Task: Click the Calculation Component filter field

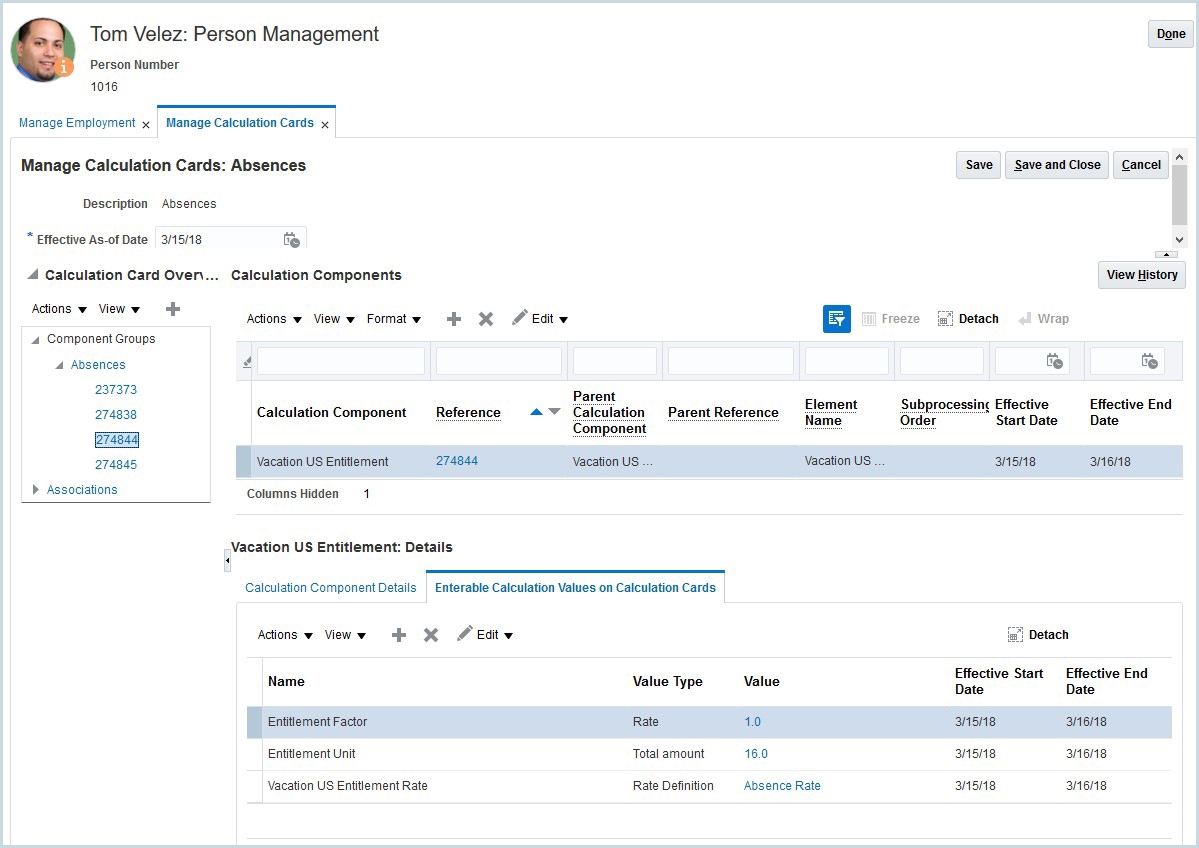Action: click(x=340, y=361)
